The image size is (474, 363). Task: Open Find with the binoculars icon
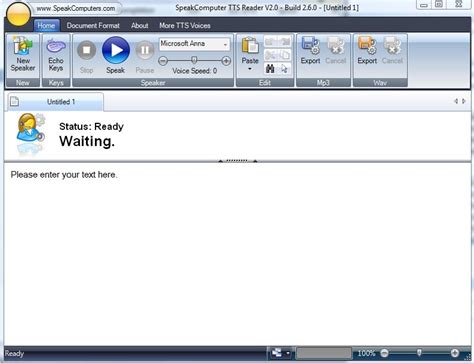(270, 69)
